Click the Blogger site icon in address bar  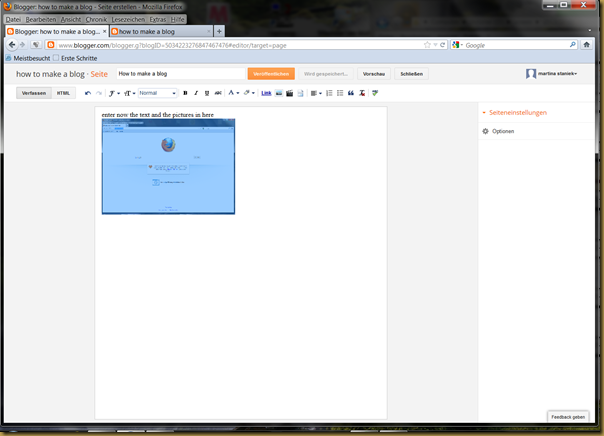pos(50,45)
